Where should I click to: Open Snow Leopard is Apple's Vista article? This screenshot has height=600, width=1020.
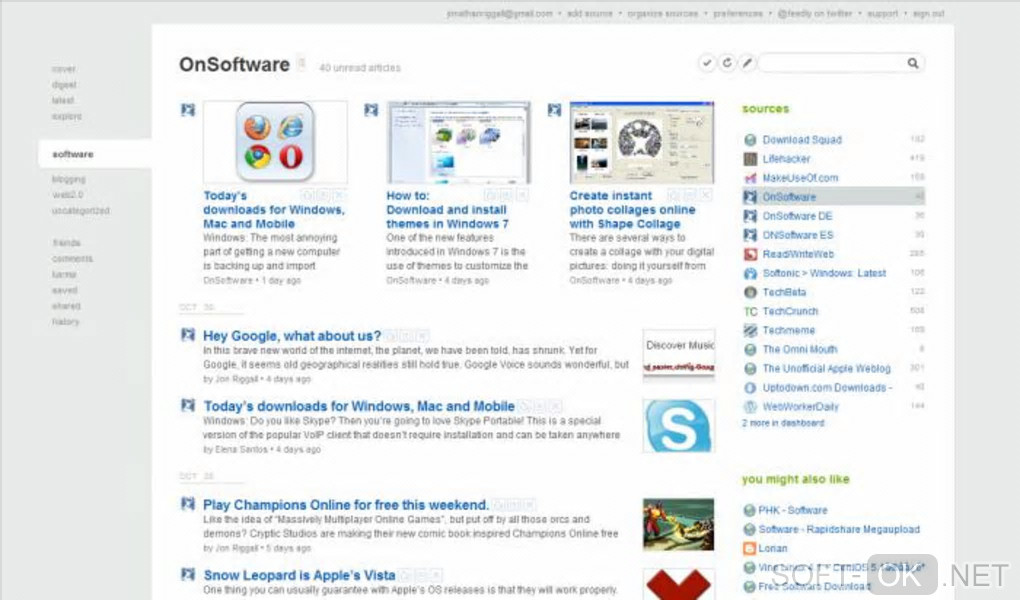(x=299, y=575)
